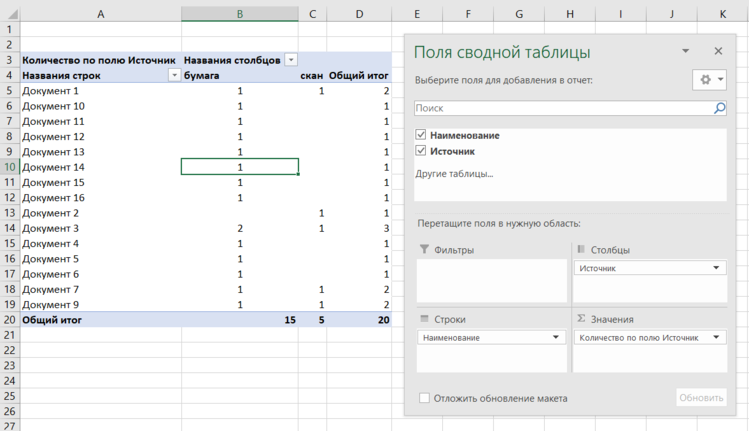Select row 10 header

coord(10,167)
